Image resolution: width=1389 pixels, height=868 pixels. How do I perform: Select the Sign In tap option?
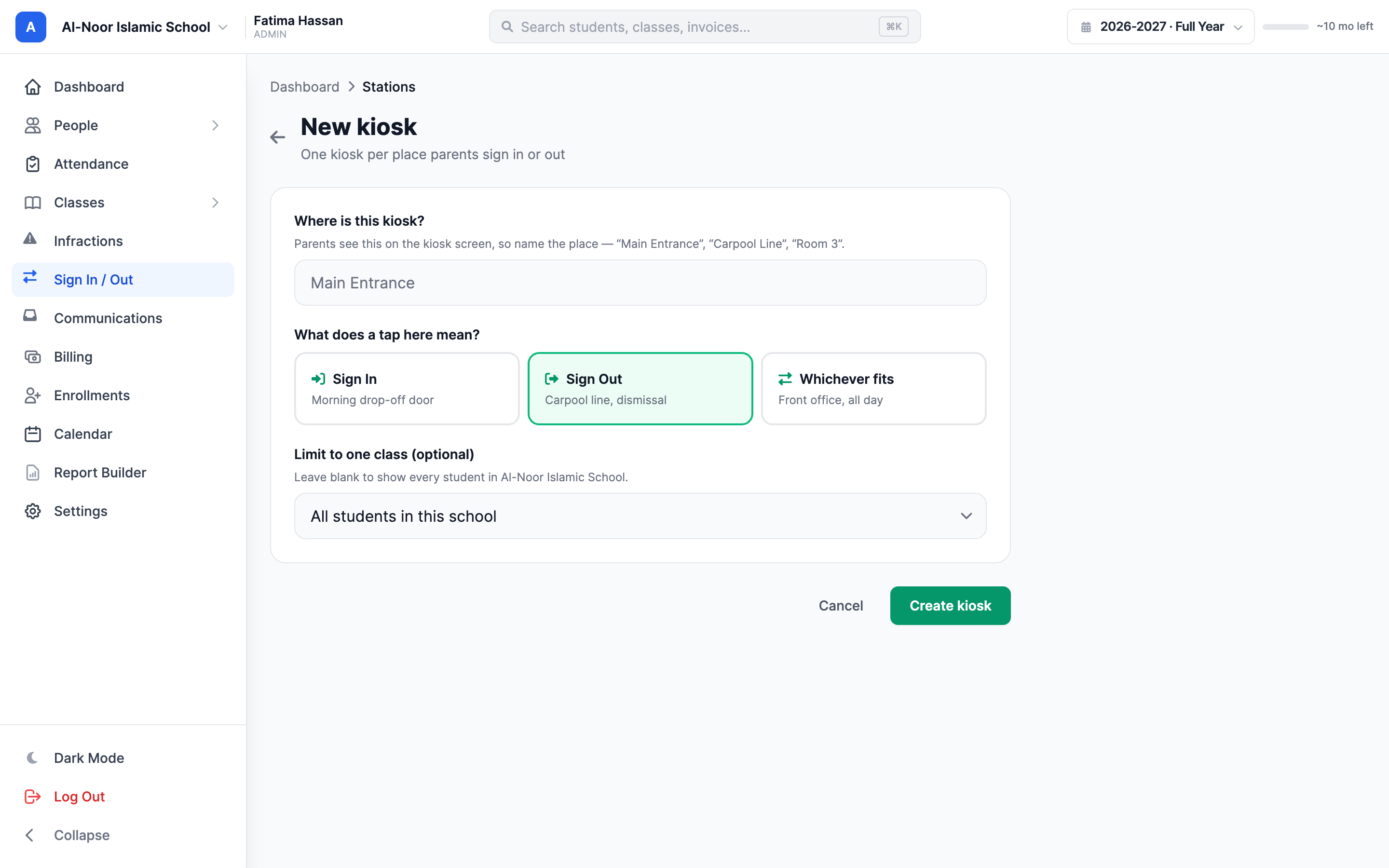click(407, 389)
